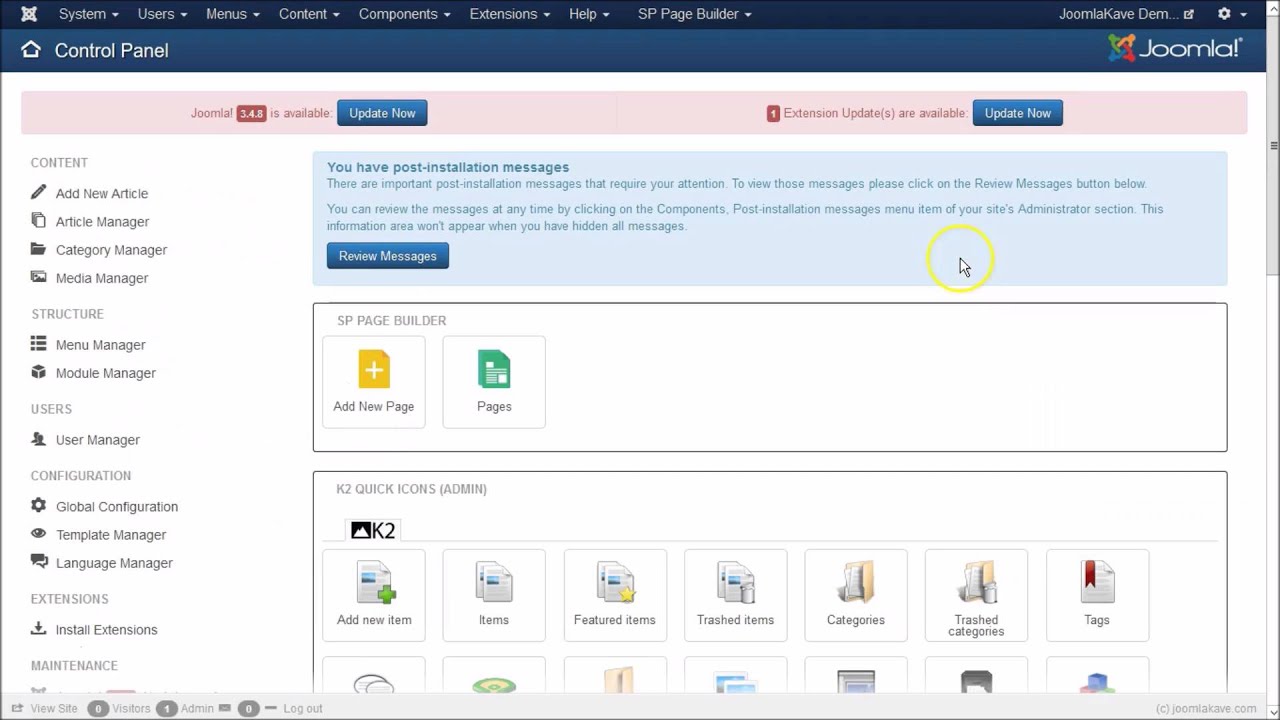1280x720 pixels.
Task: Click Update Now for Joomla 3.4.8
Action: pos(382,113)
